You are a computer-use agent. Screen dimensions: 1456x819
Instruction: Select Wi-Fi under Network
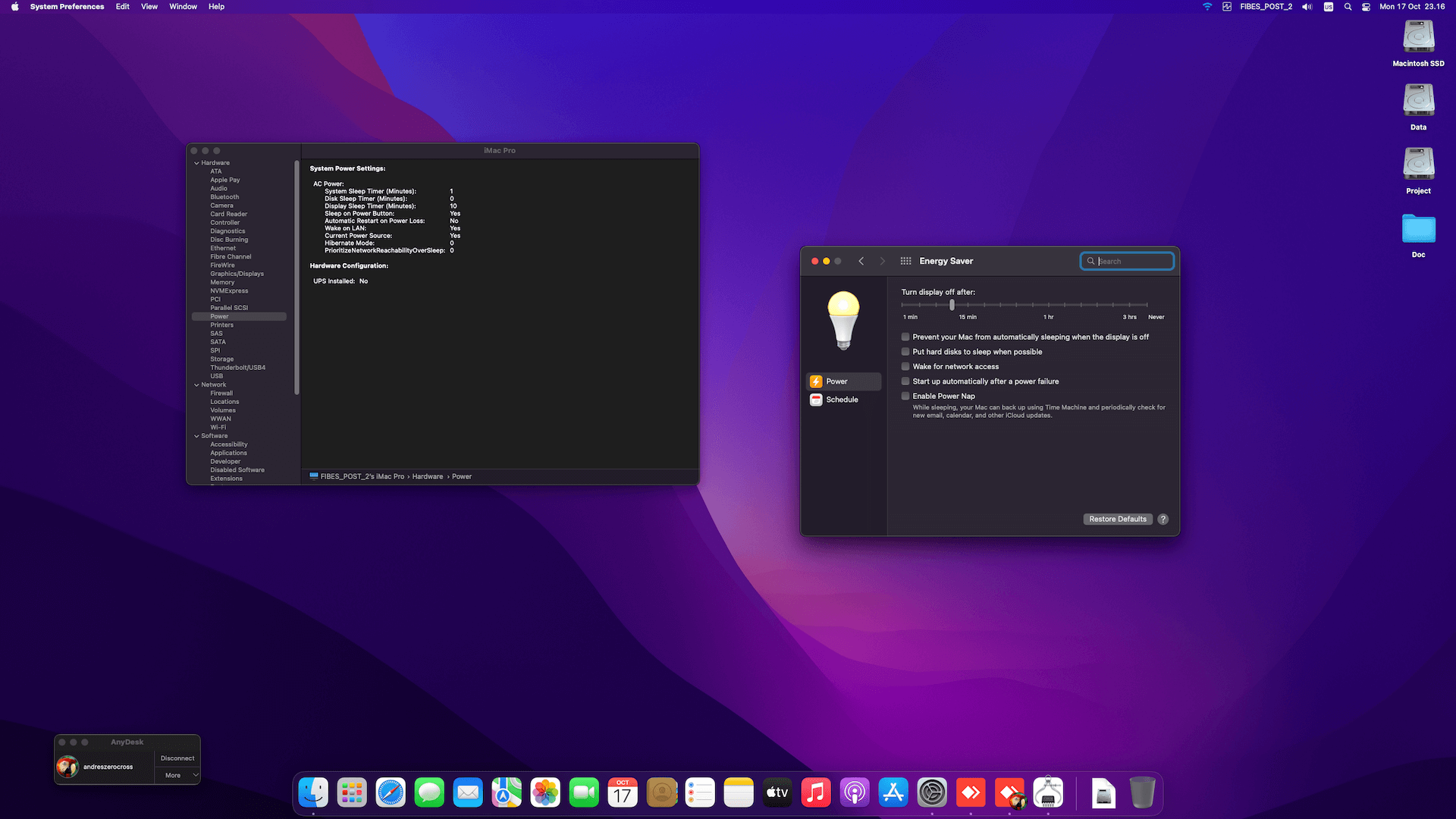218,428
